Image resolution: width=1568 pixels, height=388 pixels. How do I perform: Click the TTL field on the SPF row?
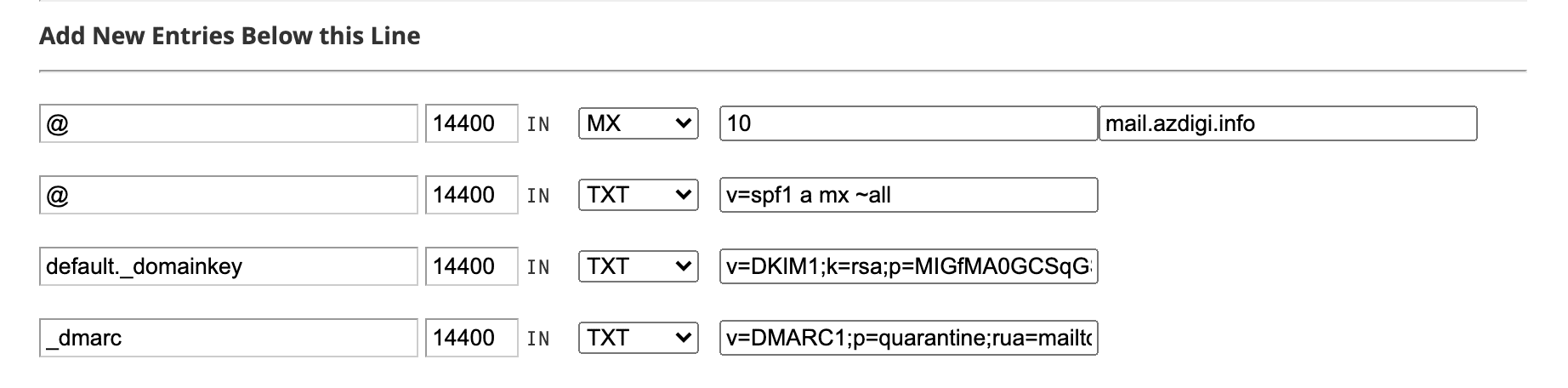(471, 195)
